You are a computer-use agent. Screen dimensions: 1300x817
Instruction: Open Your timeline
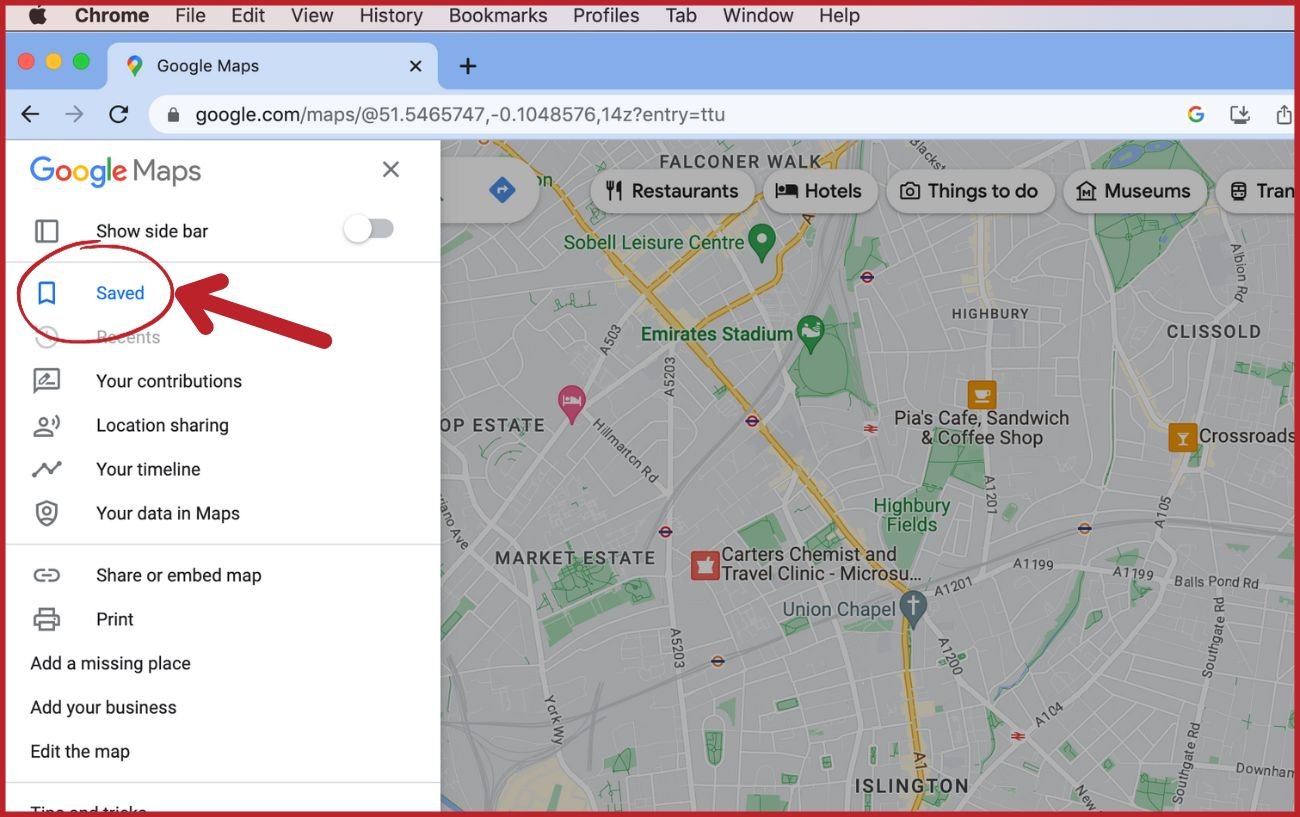148,469
